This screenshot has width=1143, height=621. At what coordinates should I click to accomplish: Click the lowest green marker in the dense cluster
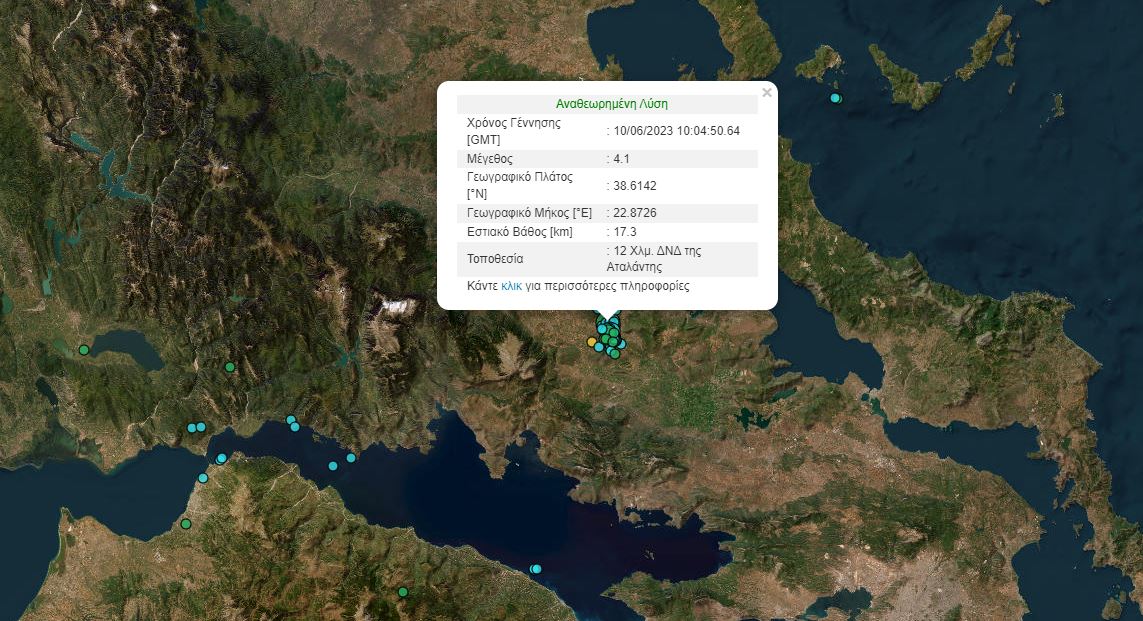[x=615, y=353]
